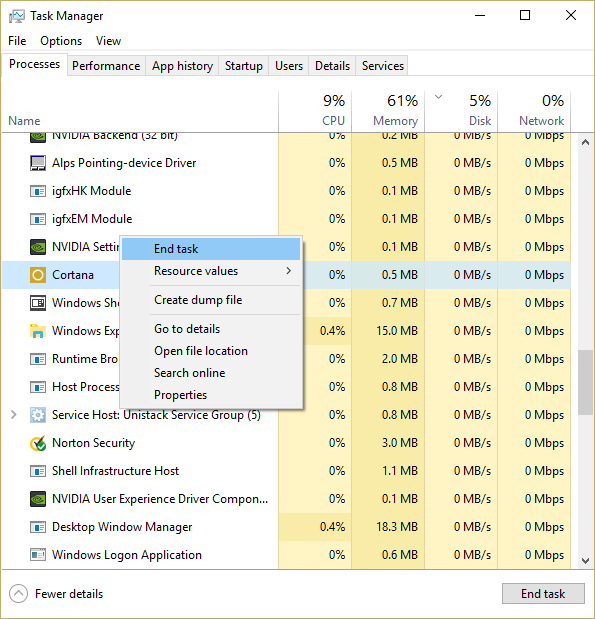Select Open file location menu entry
The image size is (595, 619).
point(211,351)
